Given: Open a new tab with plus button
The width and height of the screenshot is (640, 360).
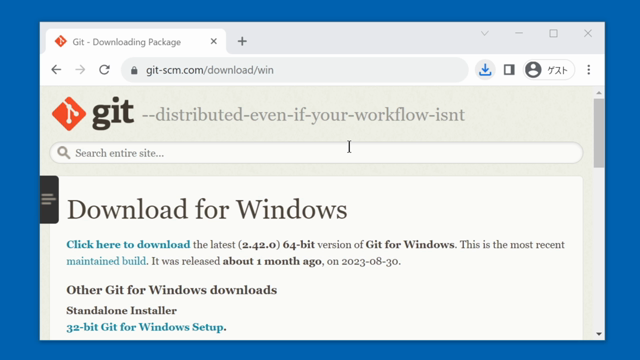Looking at the screenshot, I should (242, 41).
